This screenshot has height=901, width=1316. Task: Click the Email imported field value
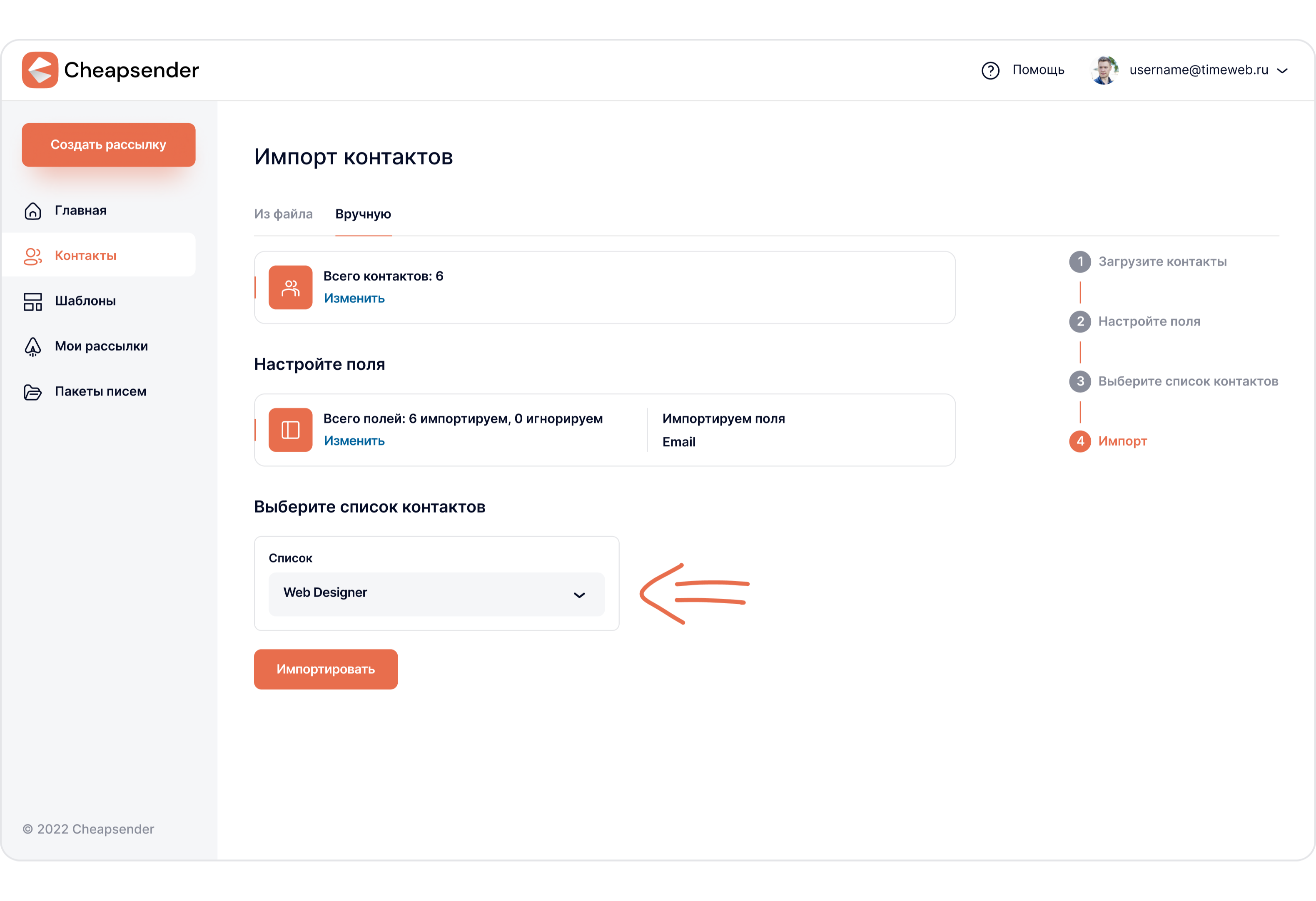point(679,442)
